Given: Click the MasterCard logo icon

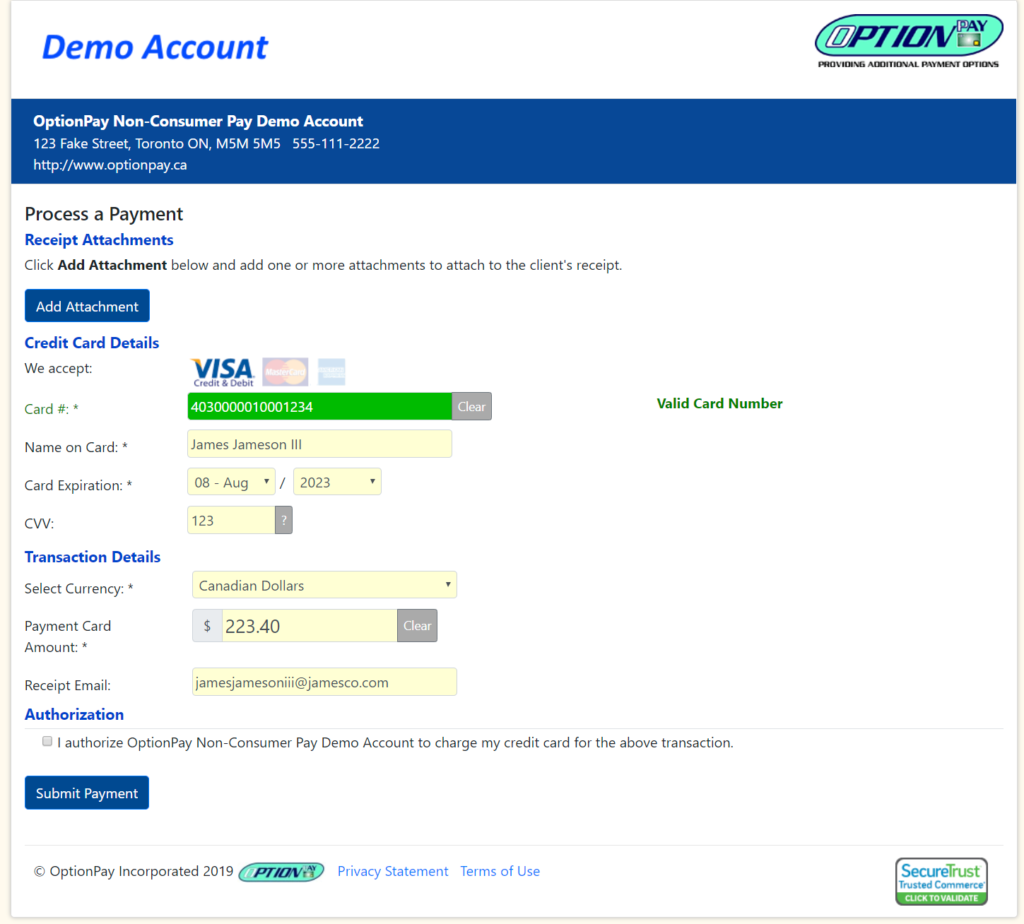Looking at the screenshot, I should coord(285,372).
